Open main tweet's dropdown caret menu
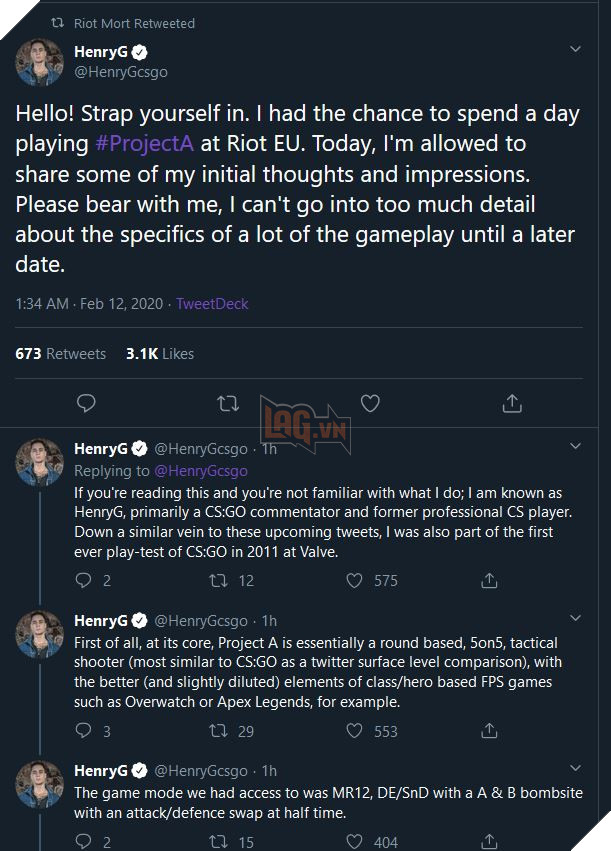Screen dimensions: 611x851 click(x=575, y=49)
